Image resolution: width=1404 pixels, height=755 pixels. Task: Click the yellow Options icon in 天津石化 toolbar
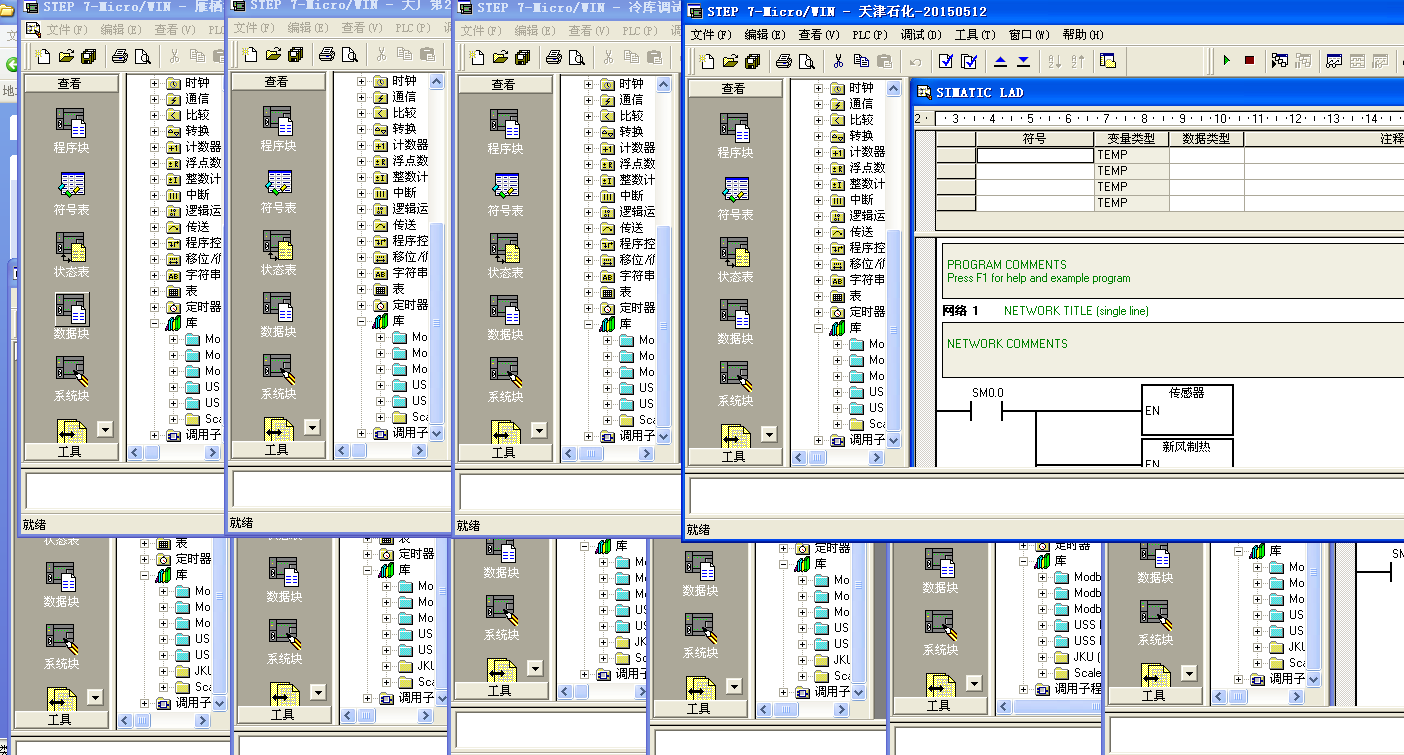pyautogui.click(x=1108, y=61)
